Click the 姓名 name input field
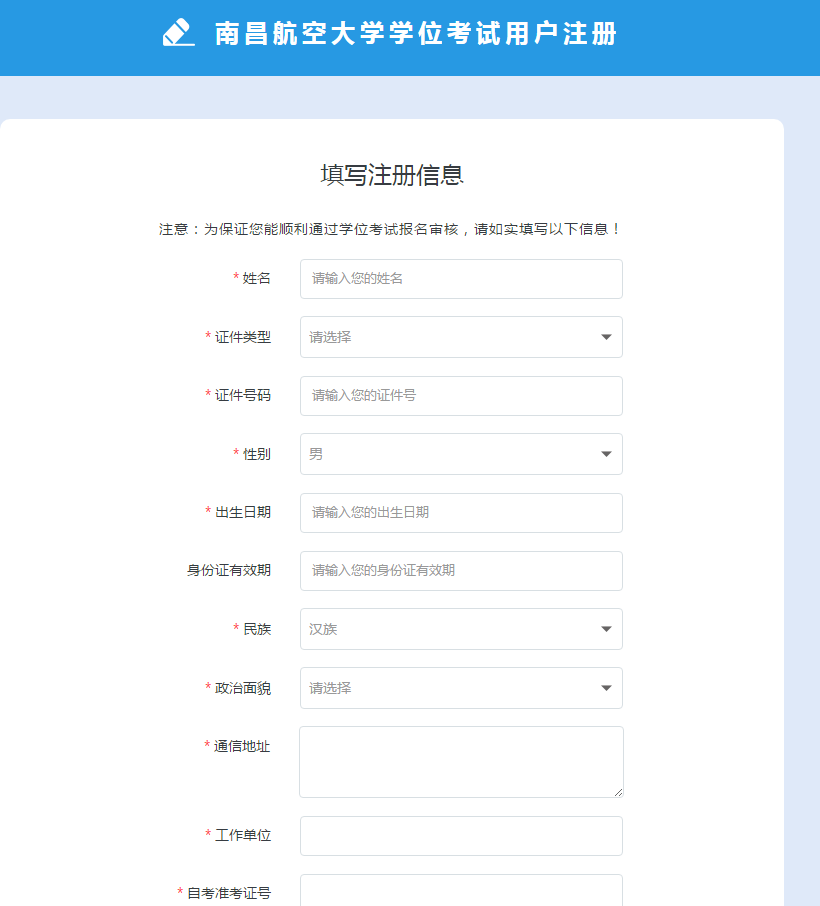 click(x=461, y=279)
